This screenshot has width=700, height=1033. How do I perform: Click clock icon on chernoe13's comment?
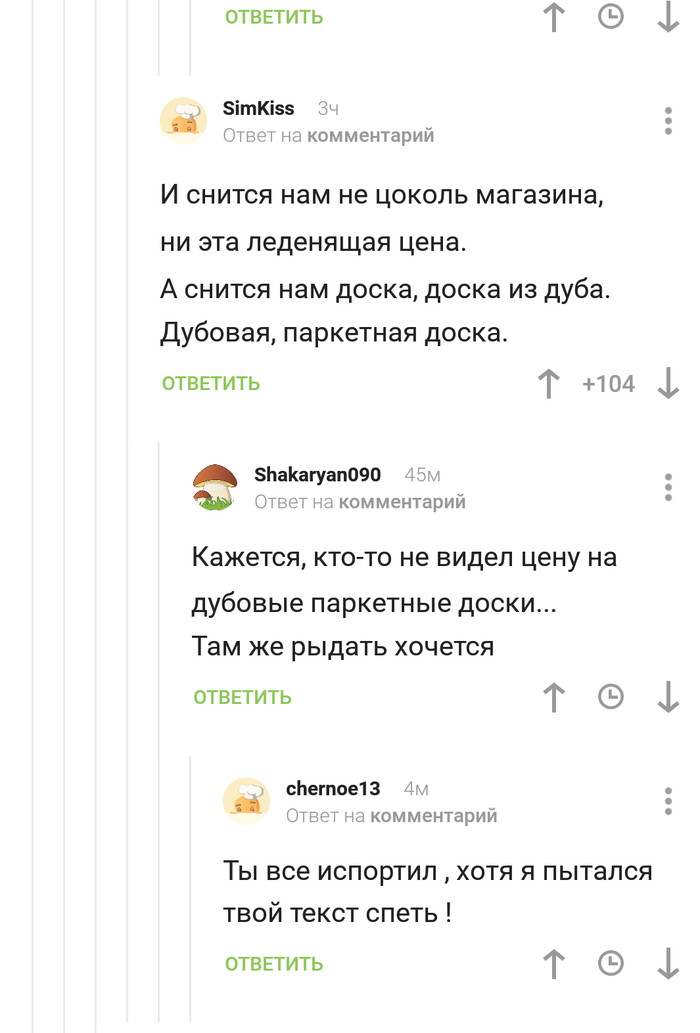(x=610, y=964)
